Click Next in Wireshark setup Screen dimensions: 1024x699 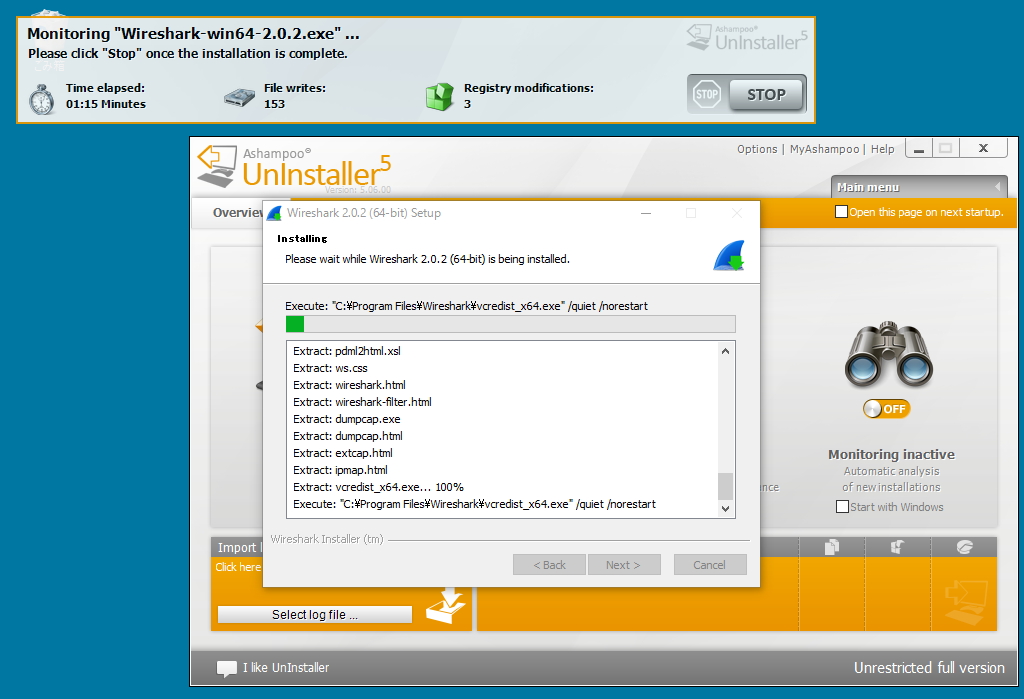(624, 565)
